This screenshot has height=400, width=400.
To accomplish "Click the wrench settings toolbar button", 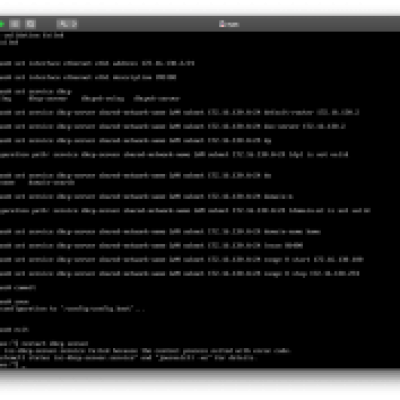I will 65,24.
